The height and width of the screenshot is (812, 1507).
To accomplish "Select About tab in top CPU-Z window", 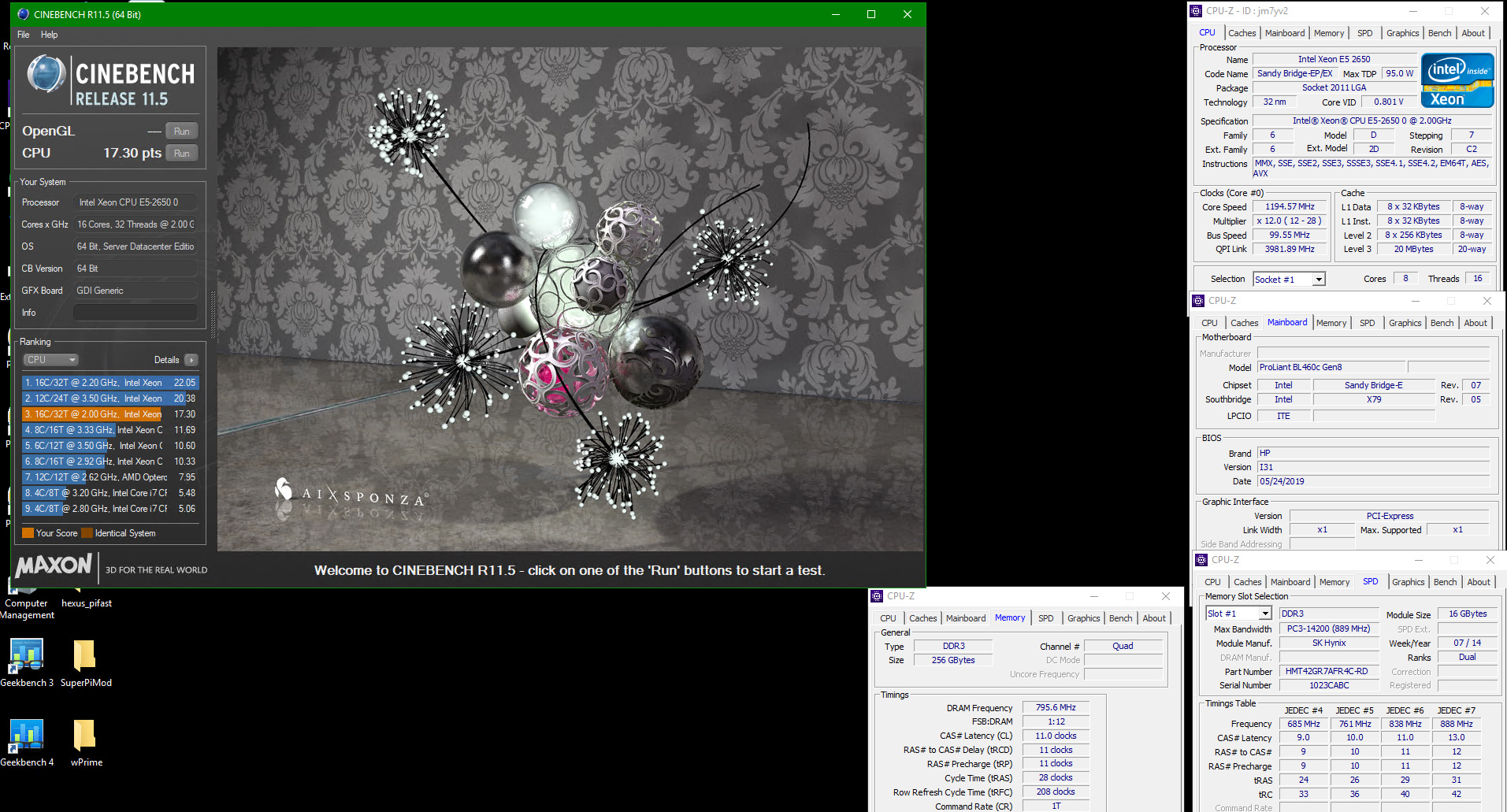I will (x=1473, y=33).
